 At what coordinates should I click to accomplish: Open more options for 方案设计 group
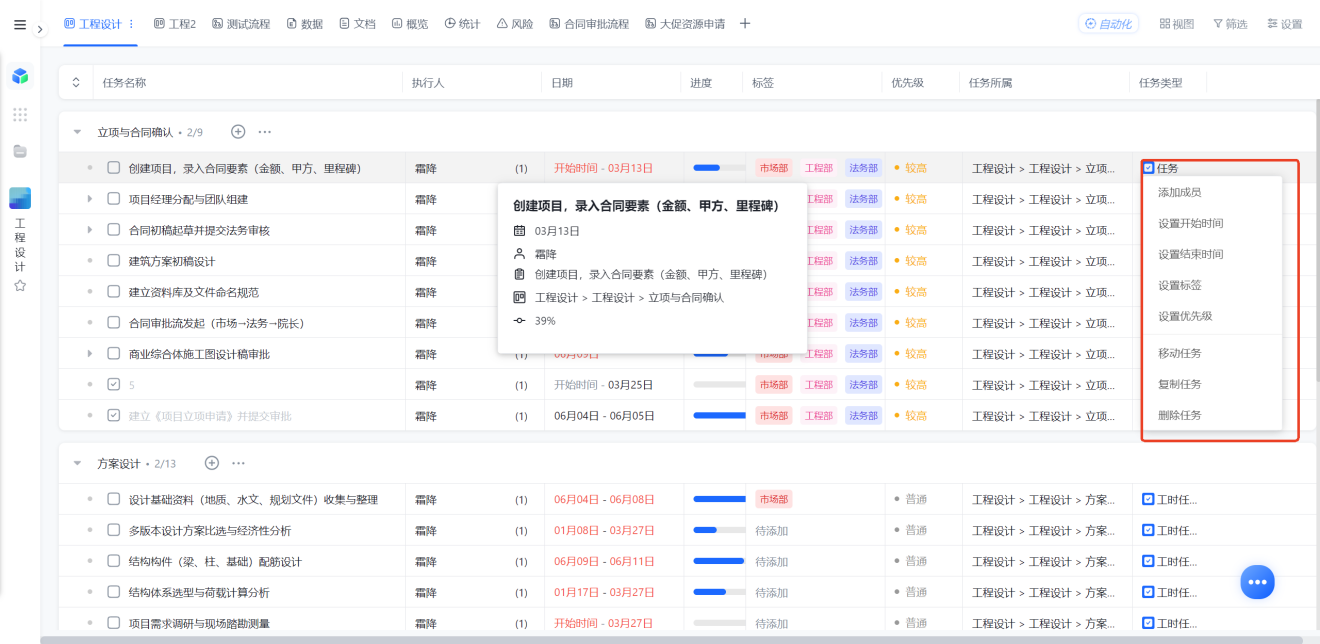coord(239,462)
